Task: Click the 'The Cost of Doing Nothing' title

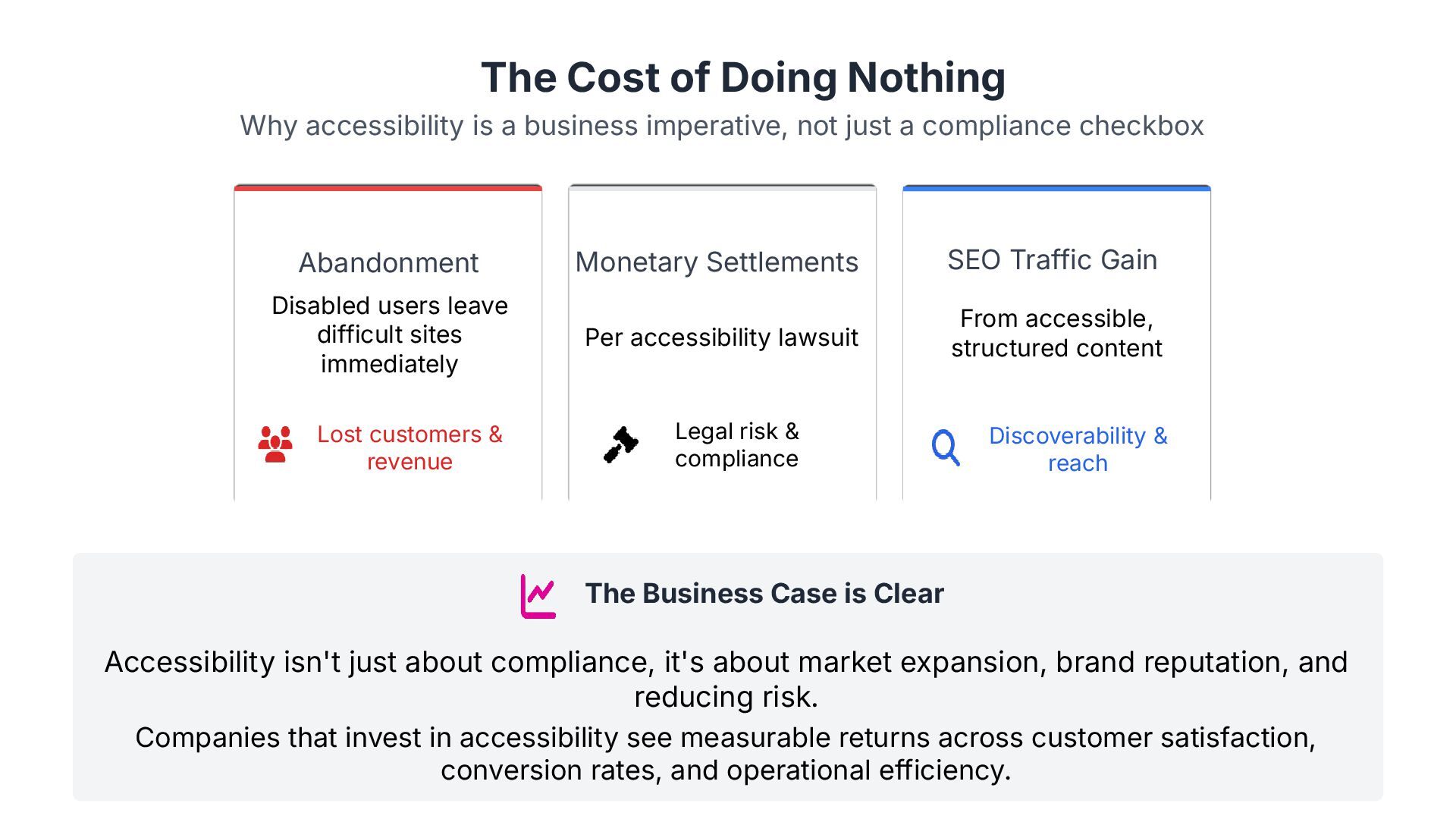Action: 742,77
